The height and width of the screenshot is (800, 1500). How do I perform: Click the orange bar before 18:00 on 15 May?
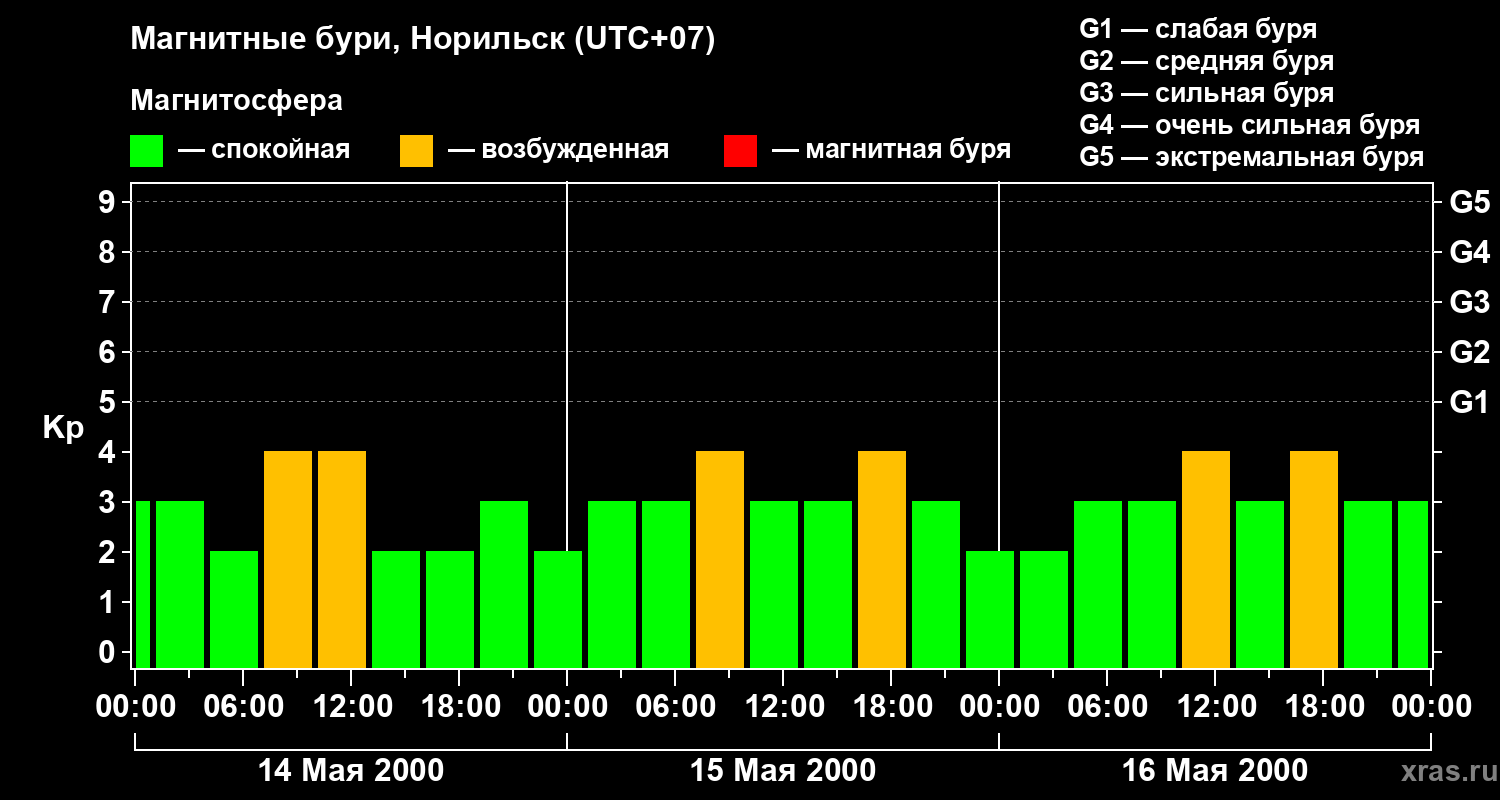pos(882,558)
